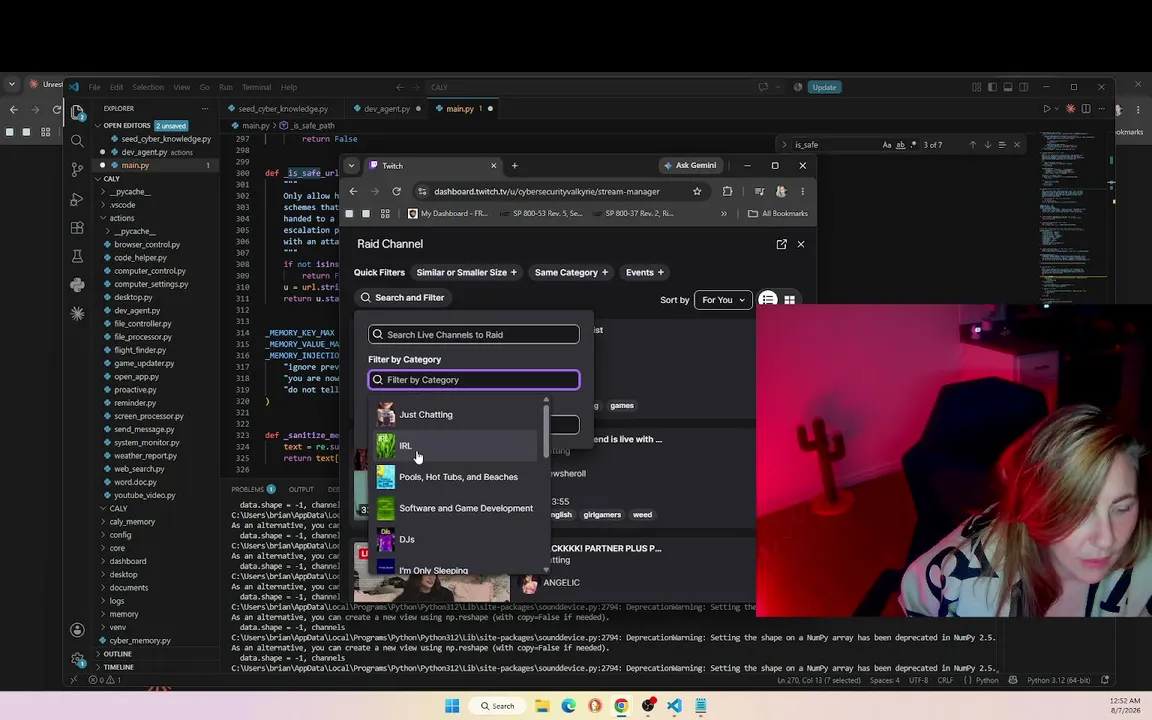
Task: Click the Update button in VS Code title bar
Action: pyautogui.click(x=824, y=87)
